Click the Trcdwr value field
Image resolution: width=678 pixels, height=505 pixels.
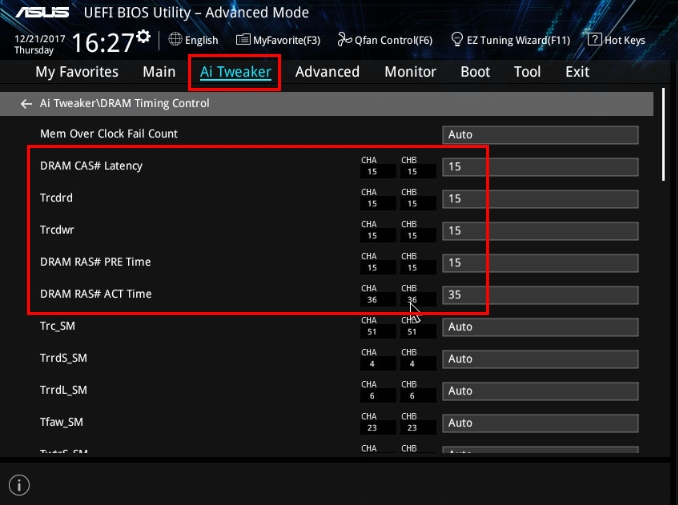pos(540,230)
